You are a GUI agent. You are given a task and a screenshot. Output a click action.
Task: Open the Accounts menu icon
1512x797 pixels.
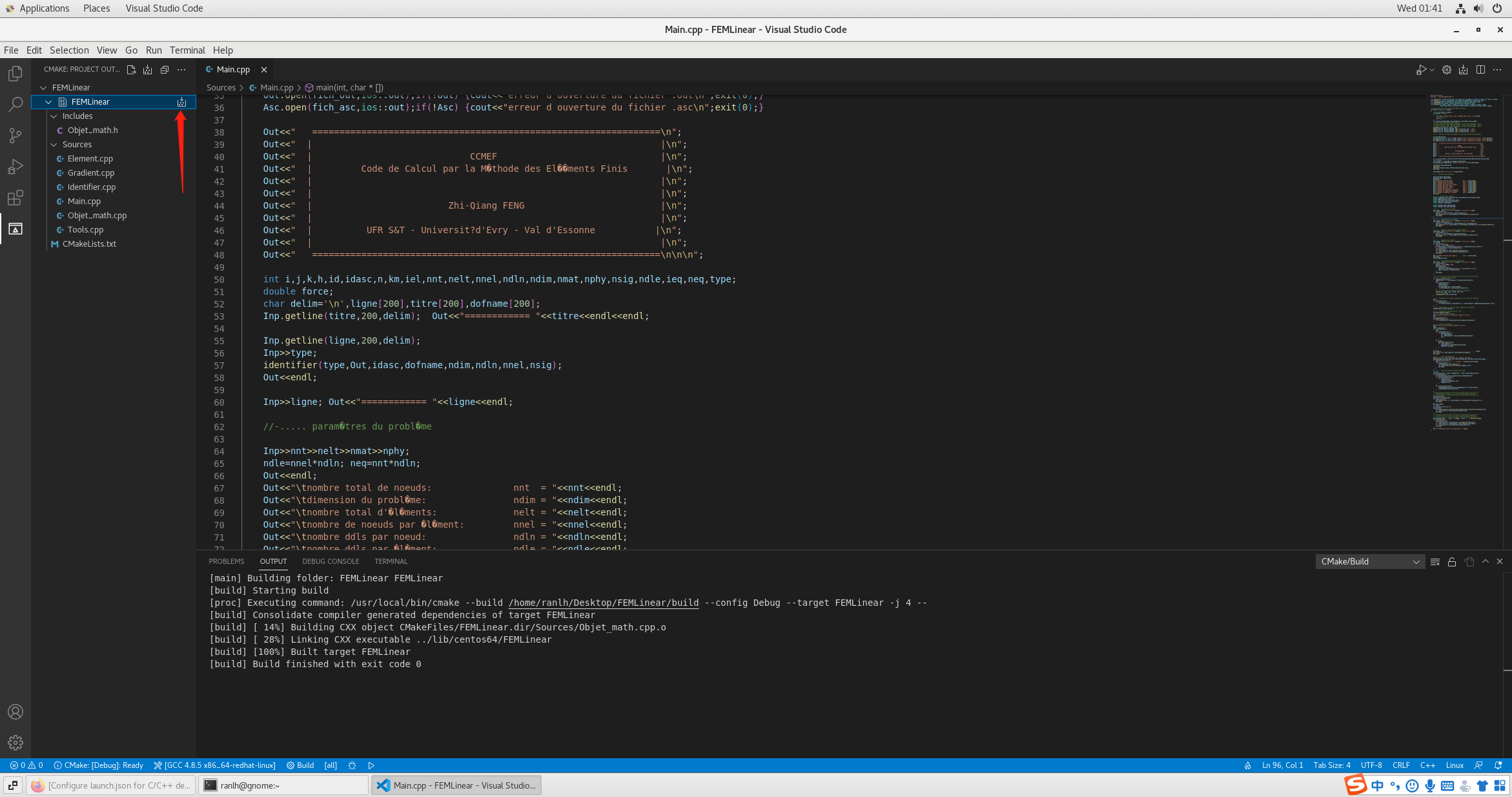tap(15, 712)
